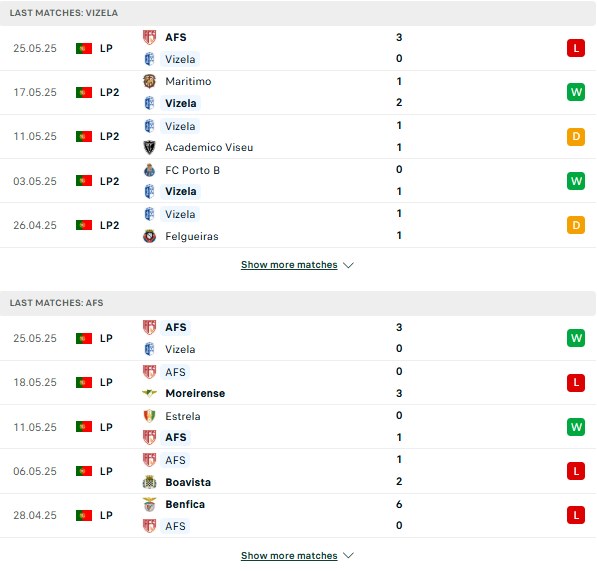Click the red L badge for AFS vs Vizela
The image size is (597, 571).
576,48
